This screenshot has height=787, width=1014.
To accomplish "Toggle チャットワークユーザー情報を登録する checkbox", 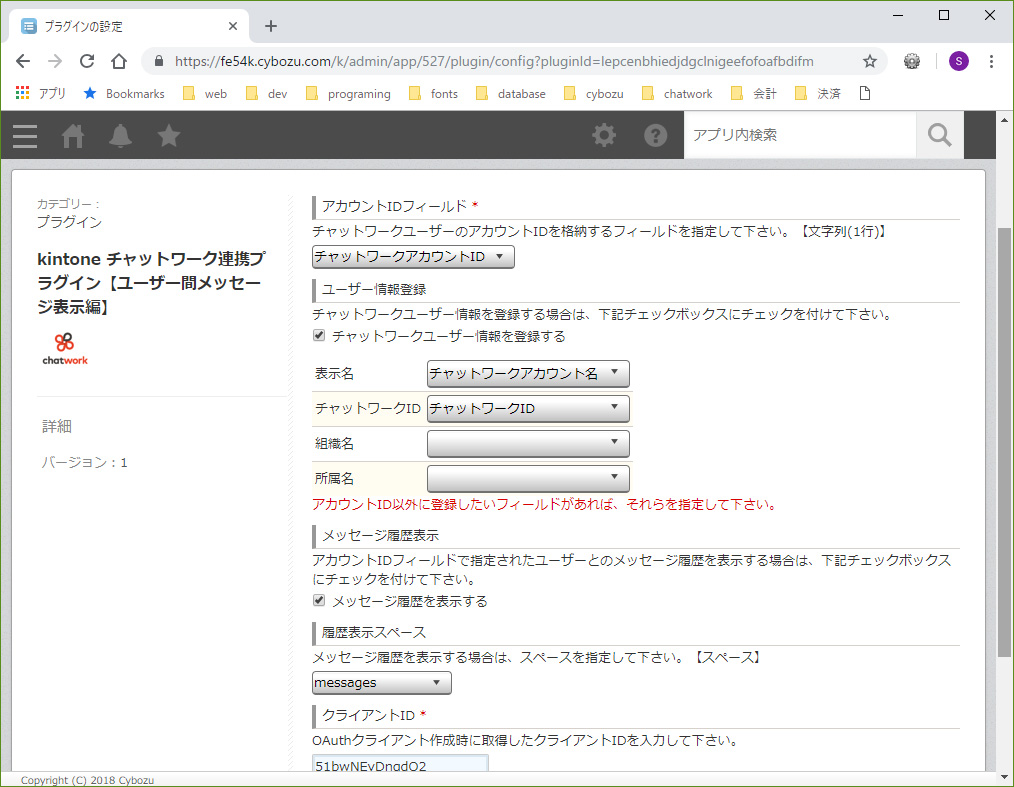I will [x=319, y=335].
